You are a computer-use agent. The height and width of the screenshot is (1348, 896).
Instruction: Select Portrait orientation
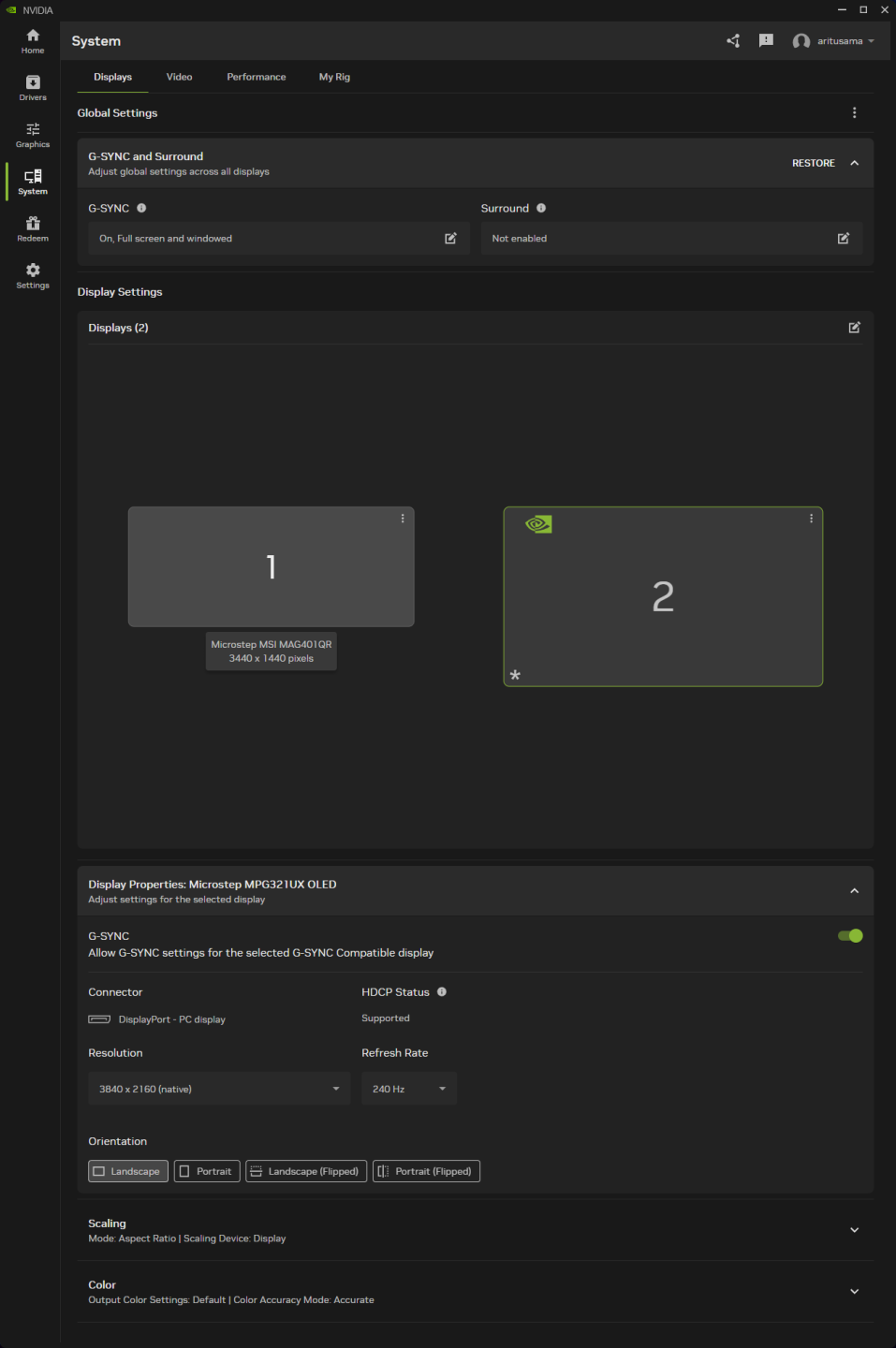point(207,1171)
